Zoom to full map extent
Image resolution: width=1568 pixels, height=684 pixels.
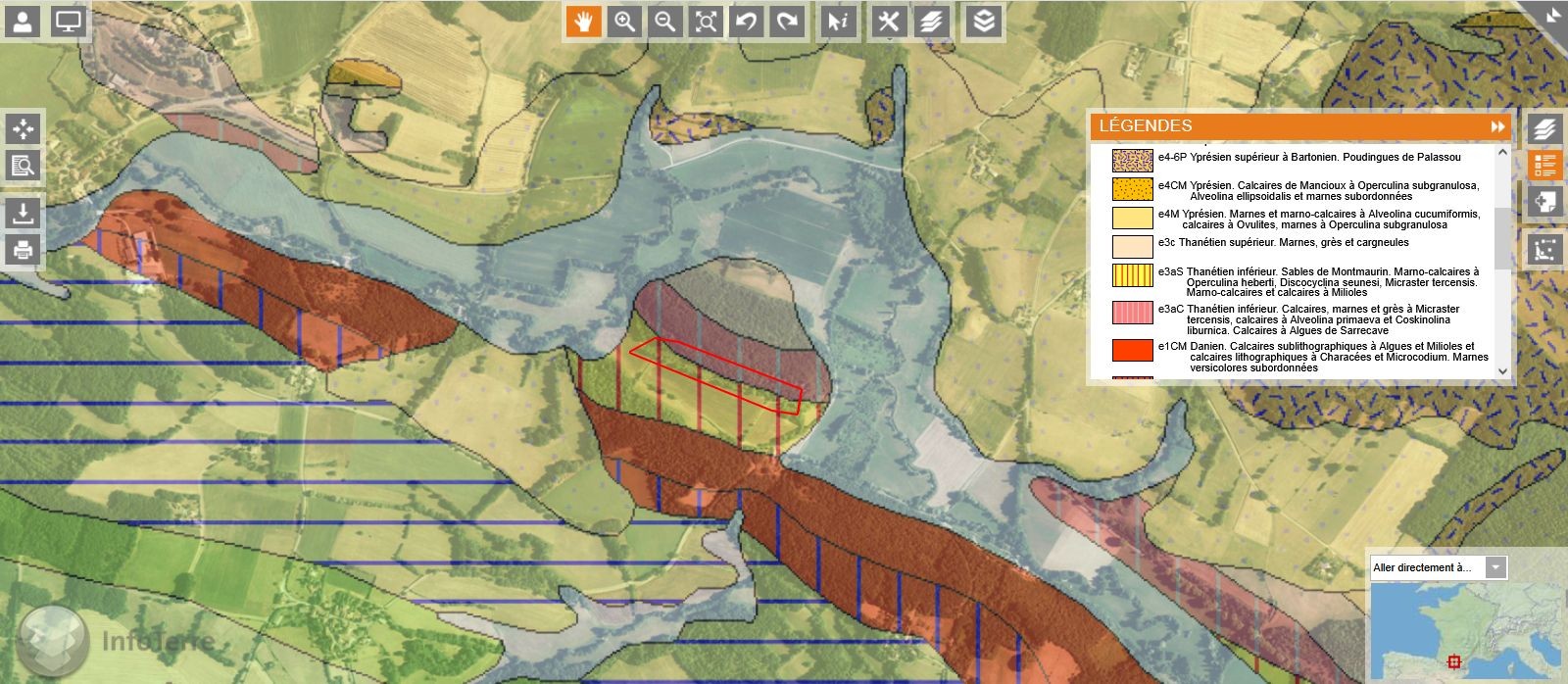click(707, 22)
